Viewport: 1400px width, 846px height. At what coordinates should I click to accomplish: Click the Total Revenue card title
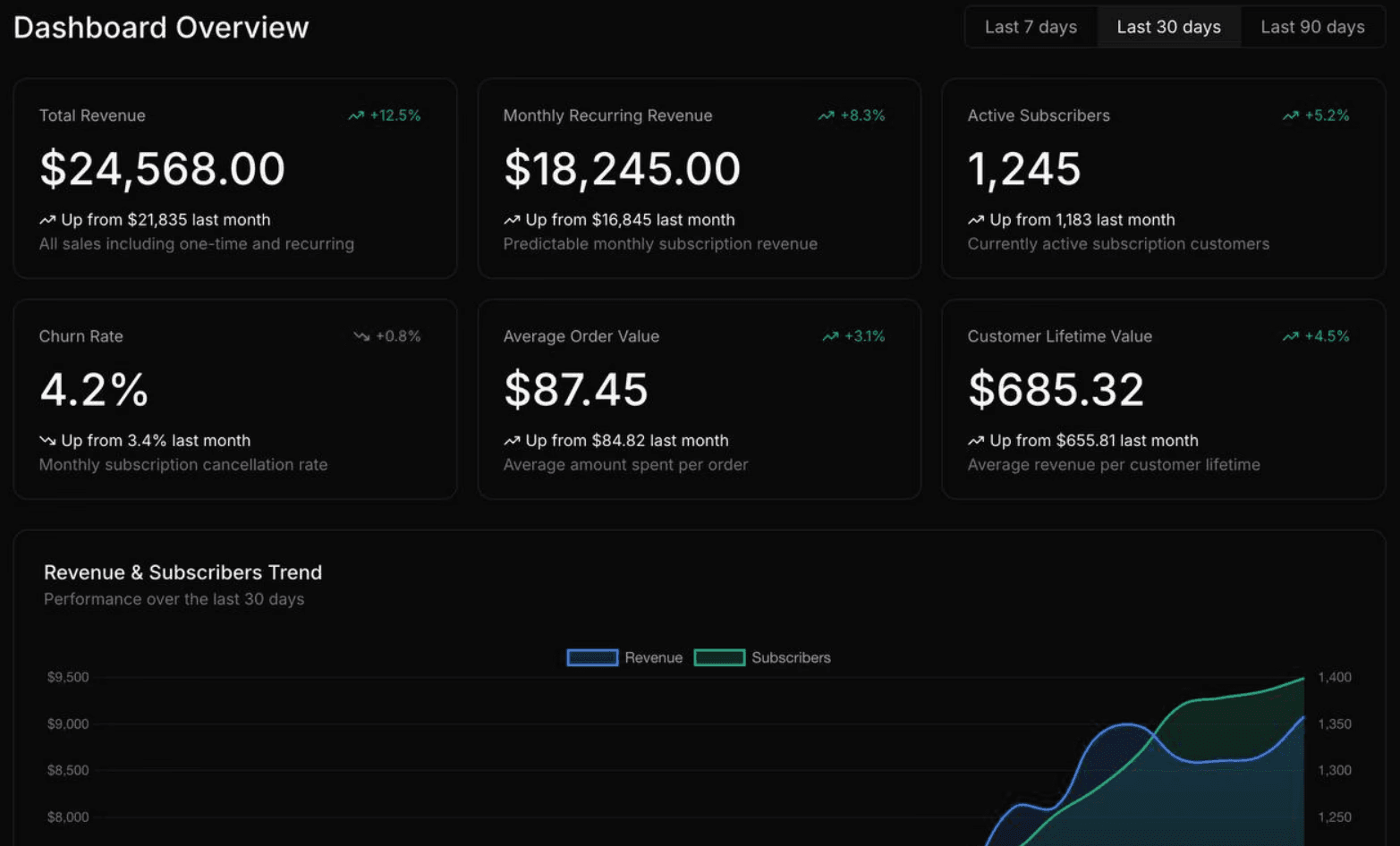click(92, 115)
